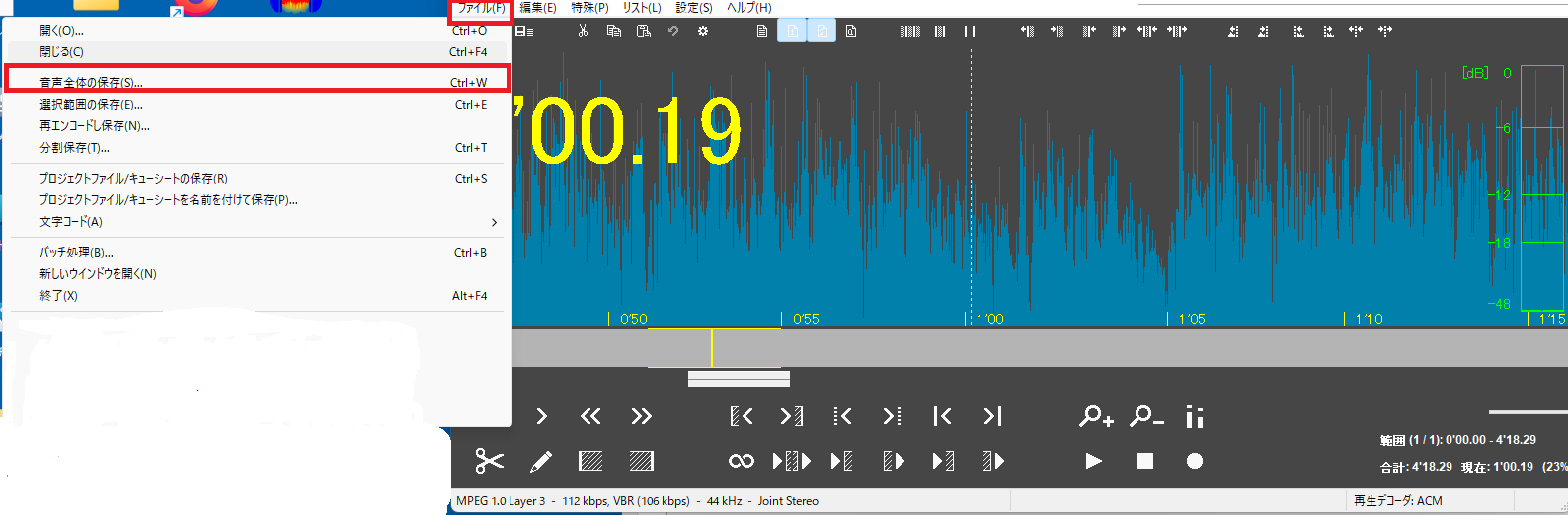Click the document-with-magnifier toolbar icon
The image size is (1568, 515).
click(x=851, y=31)
